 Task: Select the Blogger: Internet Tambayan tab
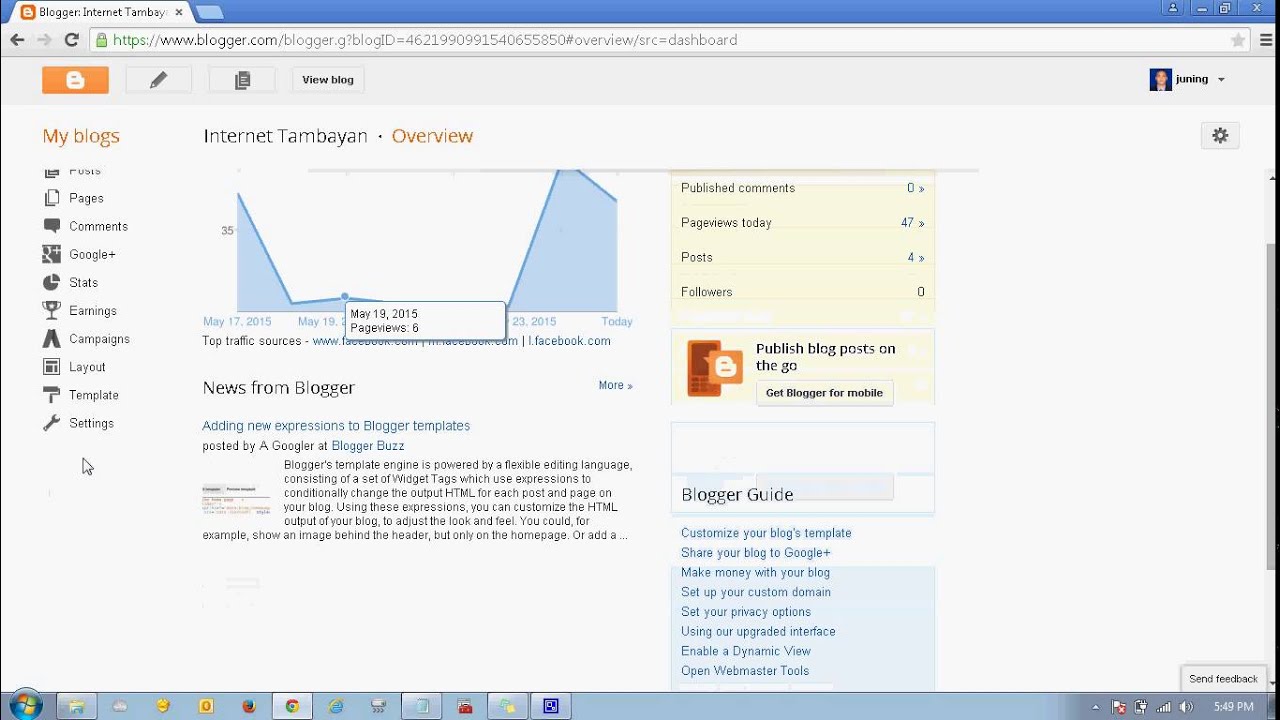pos(98,12)
